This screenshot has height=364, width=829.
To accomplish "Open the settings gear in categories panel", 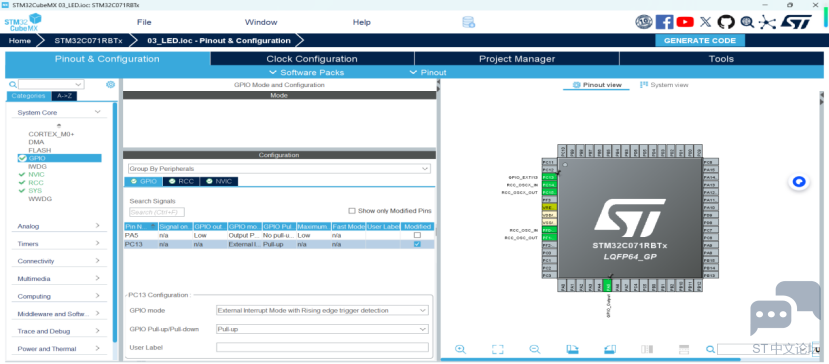I will [110, 85].
